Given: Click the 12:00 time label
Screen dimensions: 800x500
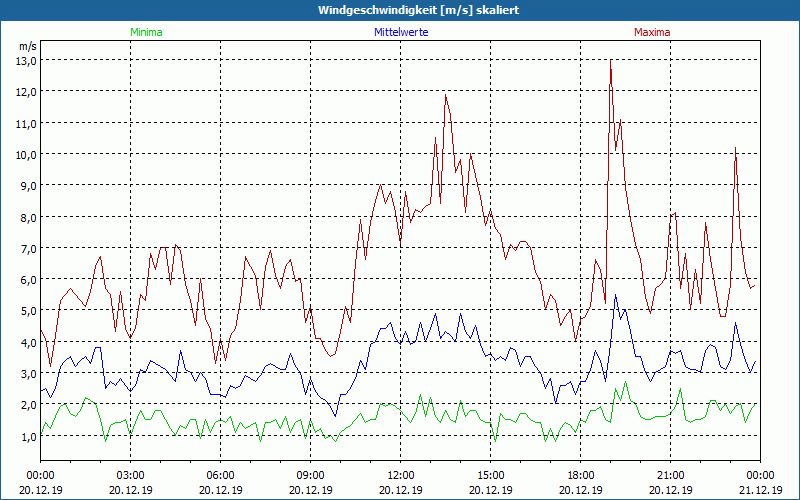Looking at the screenshot, I should pyautogui.click(x=401, y=474).
